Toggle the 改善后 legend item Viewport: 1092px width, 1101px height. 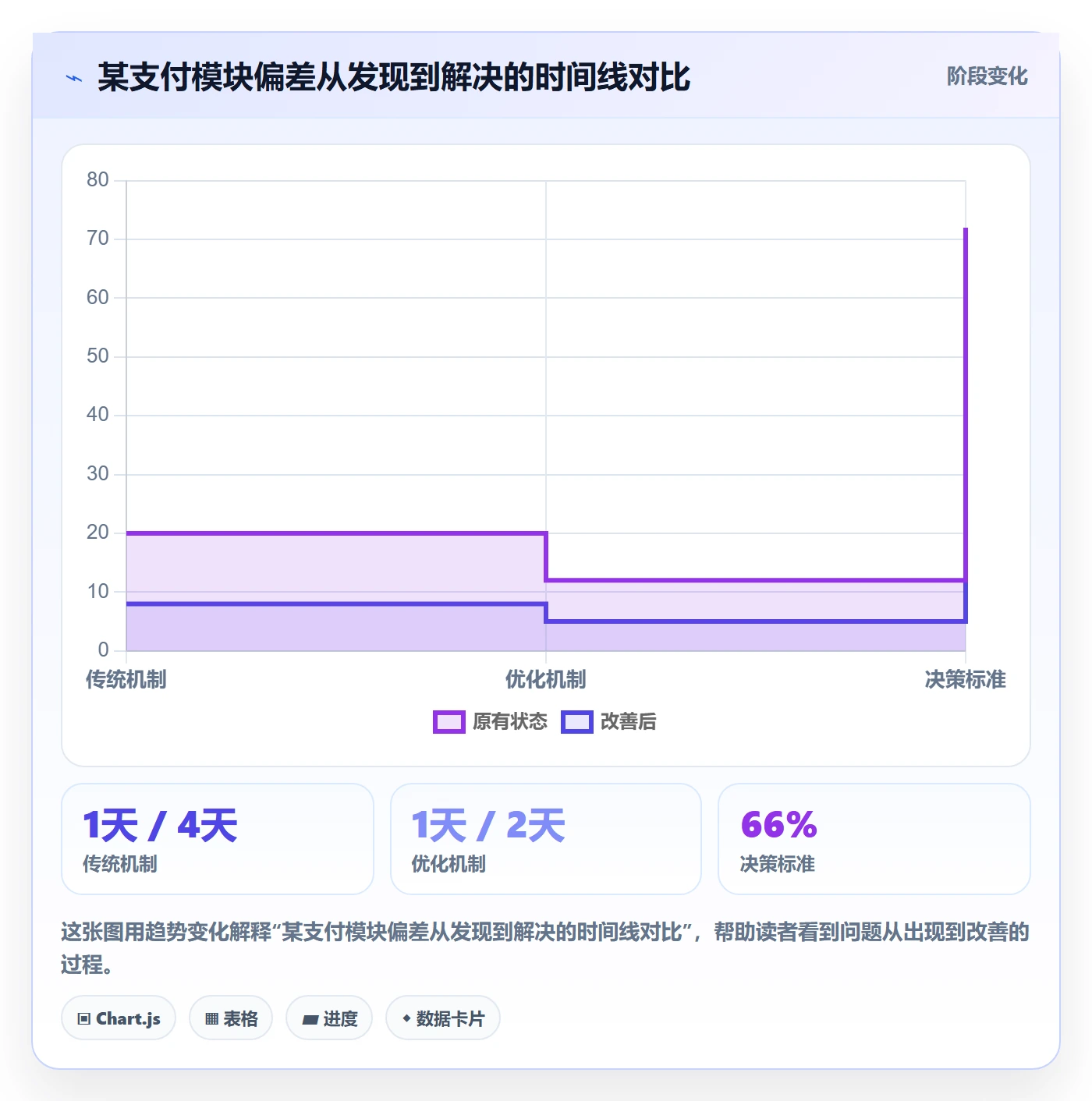click(608, 722)
